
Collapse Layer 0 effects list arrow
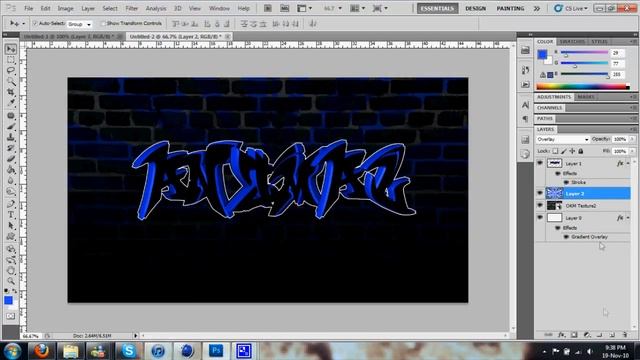(x=628, y=218)
